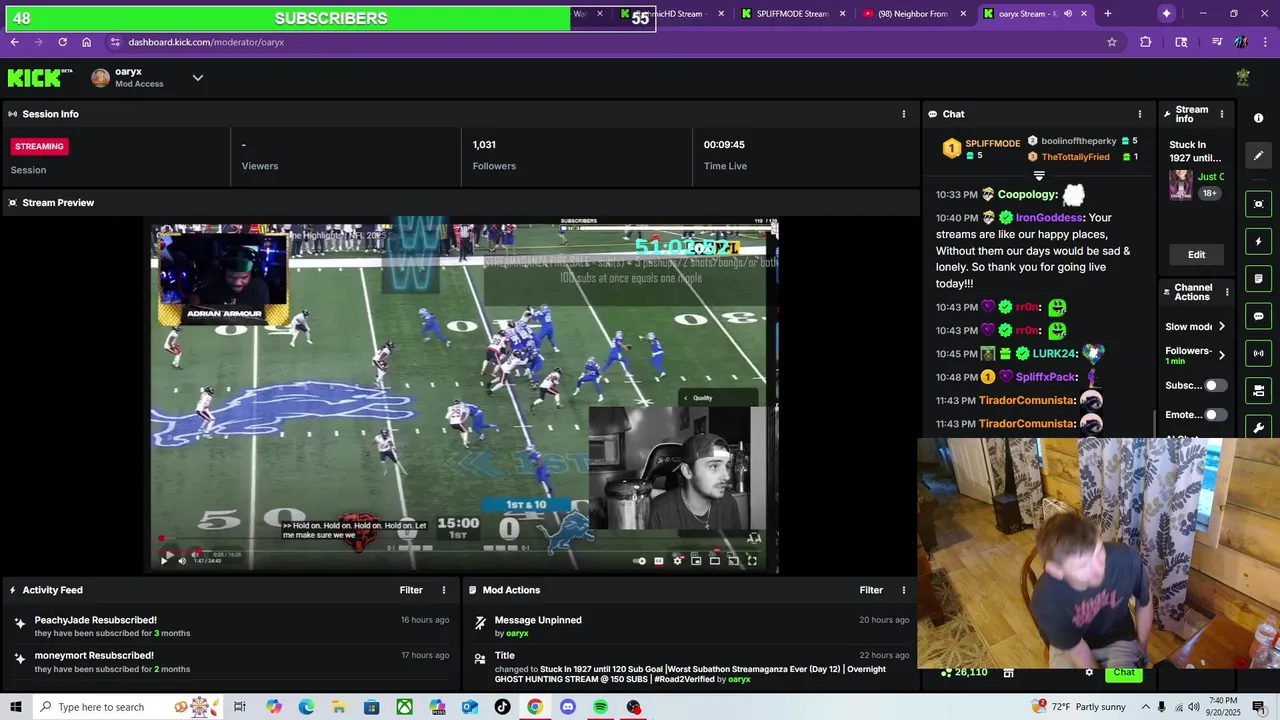Click the dashboard.kick.com address bar
This screenshot has height=720, width=1280.
600,42
